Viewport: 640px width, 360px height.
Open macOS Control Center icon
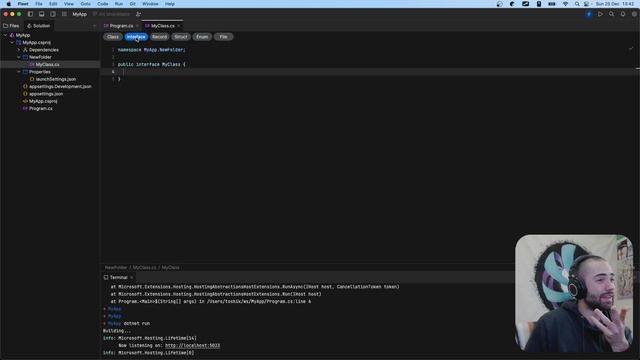tap(587, 4)
